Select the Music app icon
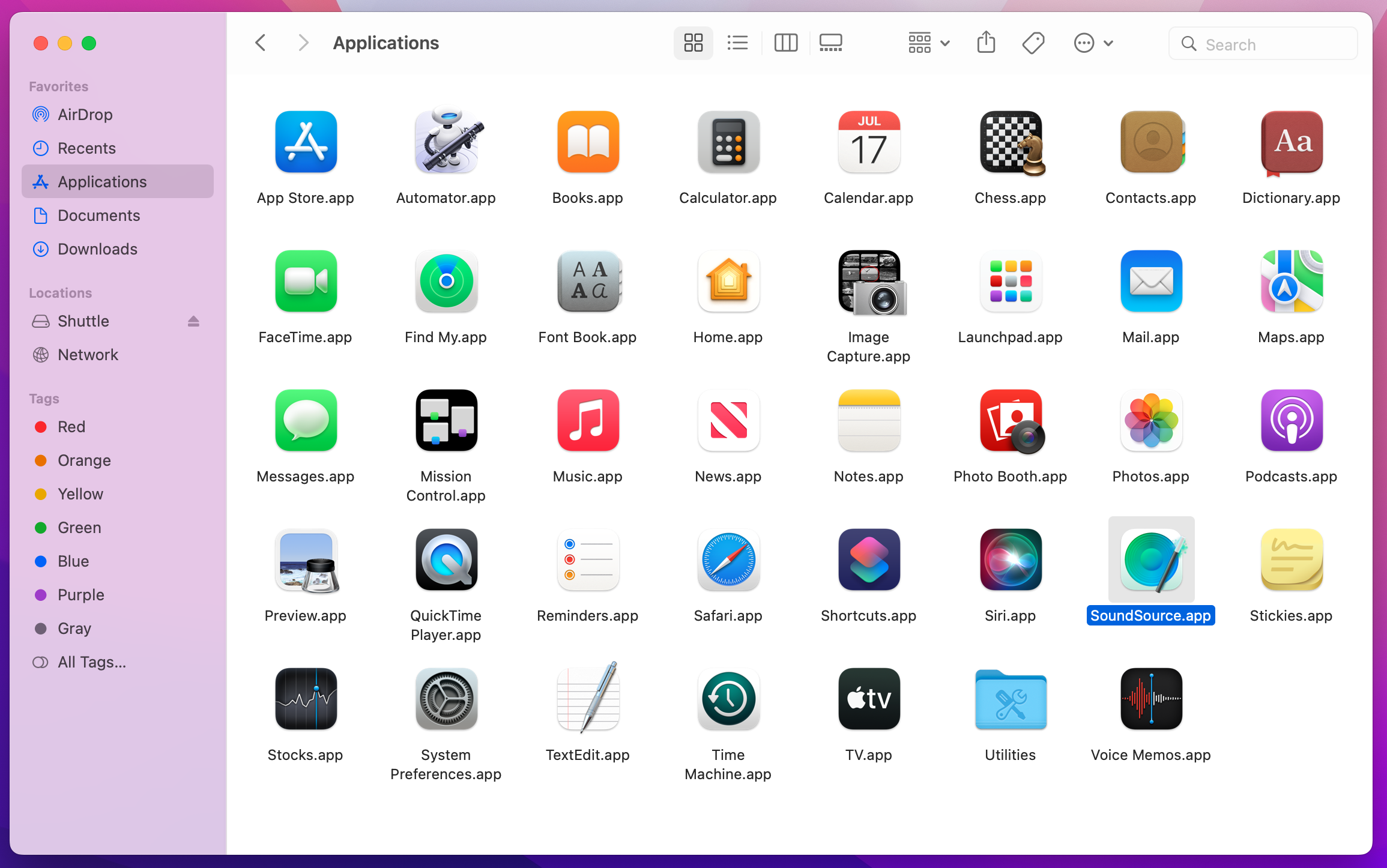This screenshot has width=1387, height=868. pos(588,420)
